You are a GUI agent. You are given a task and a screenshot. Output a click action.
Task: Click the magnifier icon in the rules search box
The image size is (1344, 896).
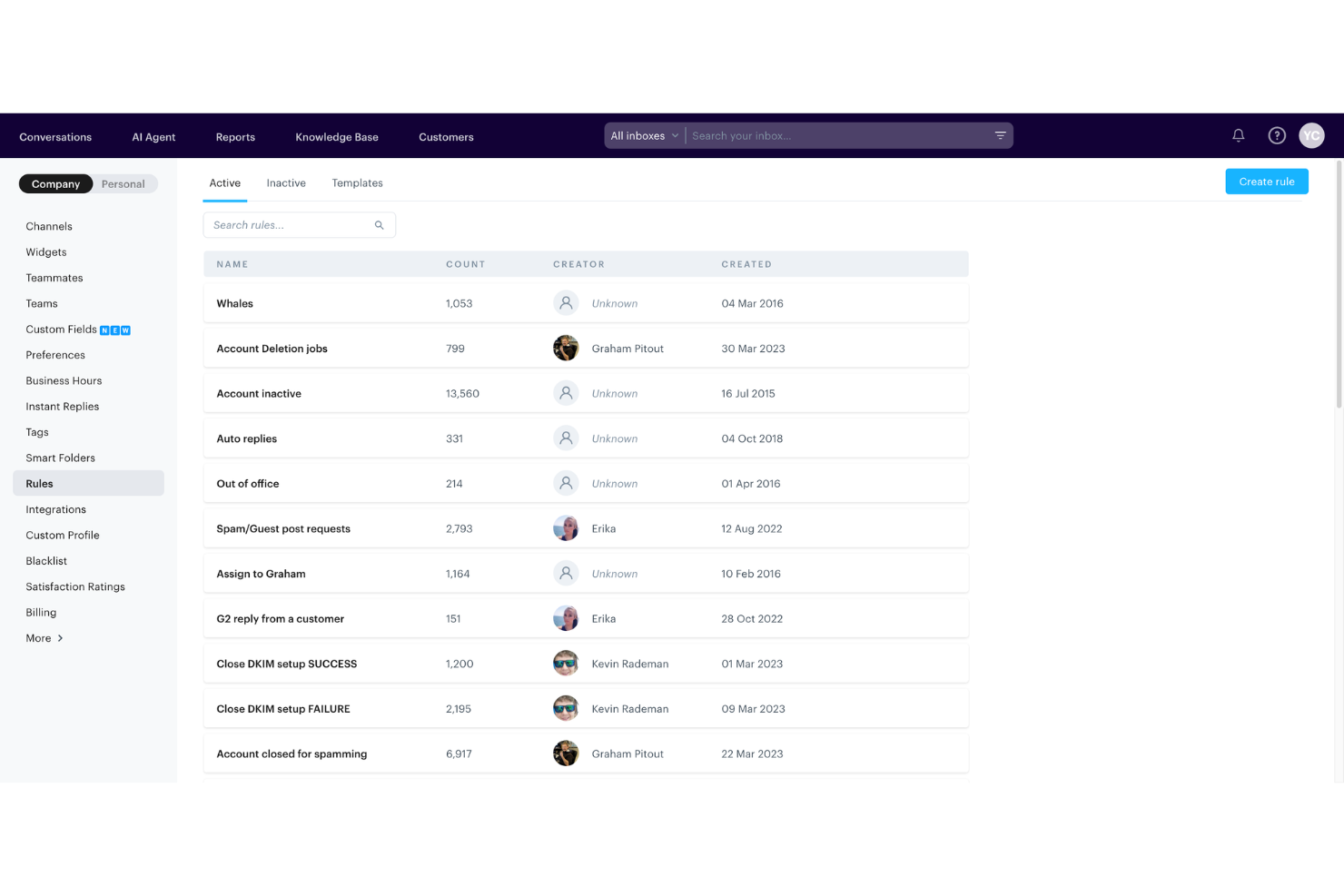click(379, 224)
